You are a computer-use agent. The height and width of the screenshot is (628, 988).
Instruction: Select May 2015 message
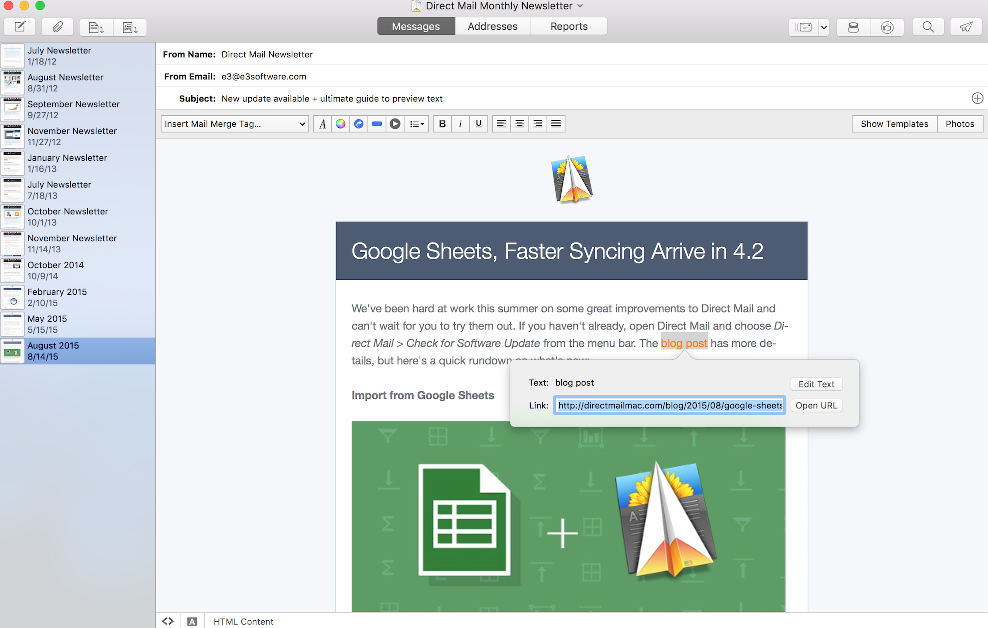point(78,324)
